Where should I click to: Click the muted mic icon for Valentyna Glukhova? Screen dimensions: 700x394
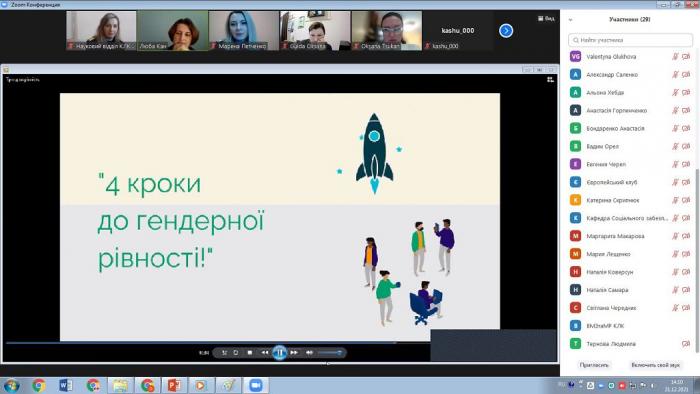point(675,57)
